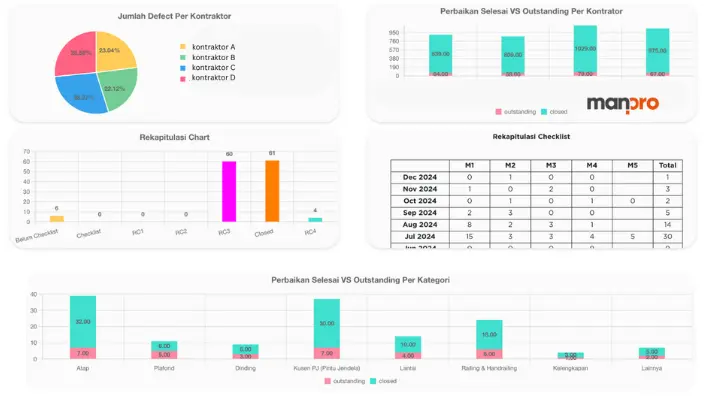
Task: Click the magenta RC3 bar
Action: point(229,192)
